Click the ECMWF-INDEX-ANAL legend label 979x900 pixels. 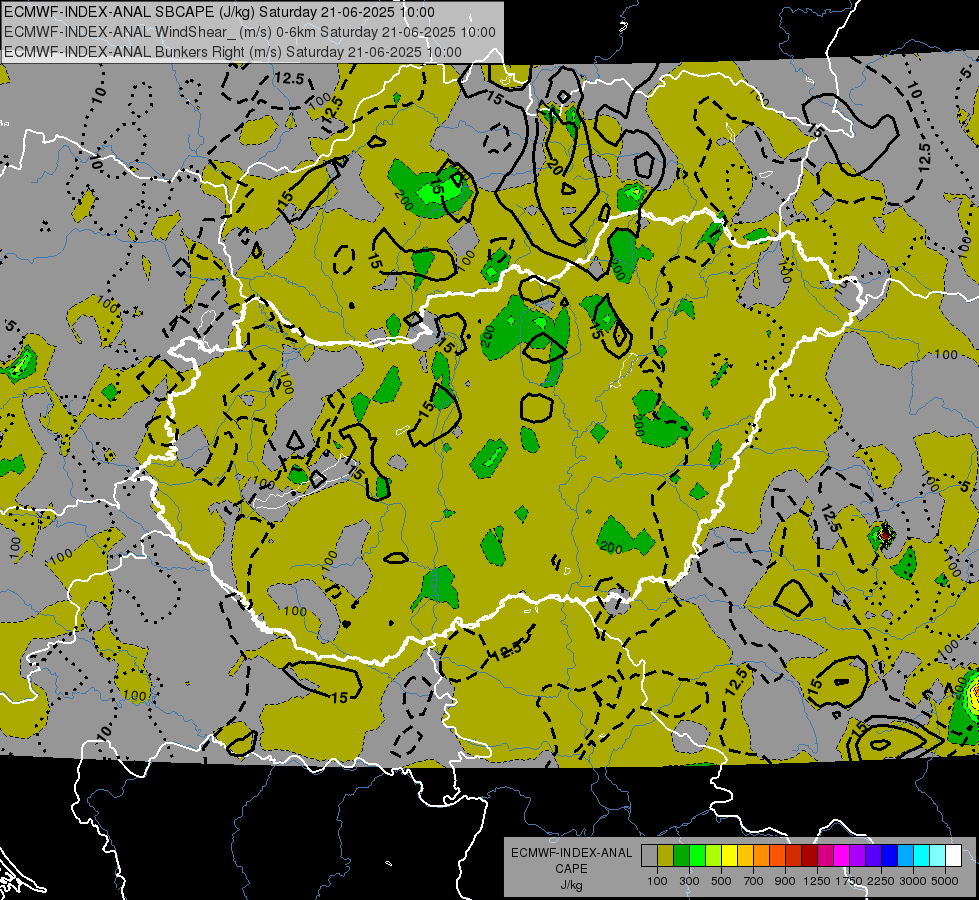(571, 853)
